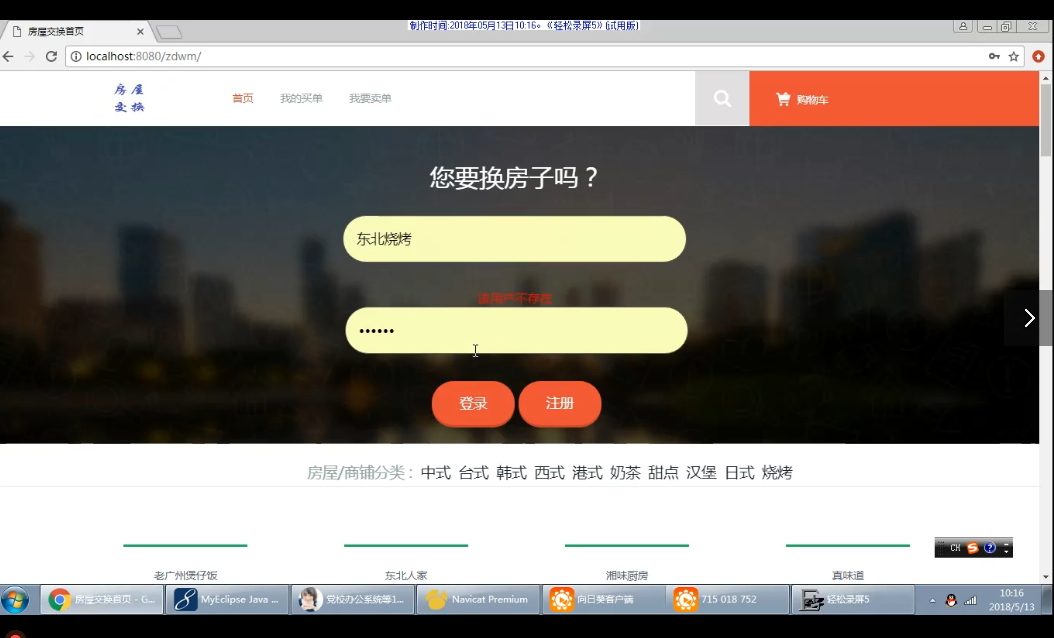
Task: Open a new tab button
Action: coord(168,32)
